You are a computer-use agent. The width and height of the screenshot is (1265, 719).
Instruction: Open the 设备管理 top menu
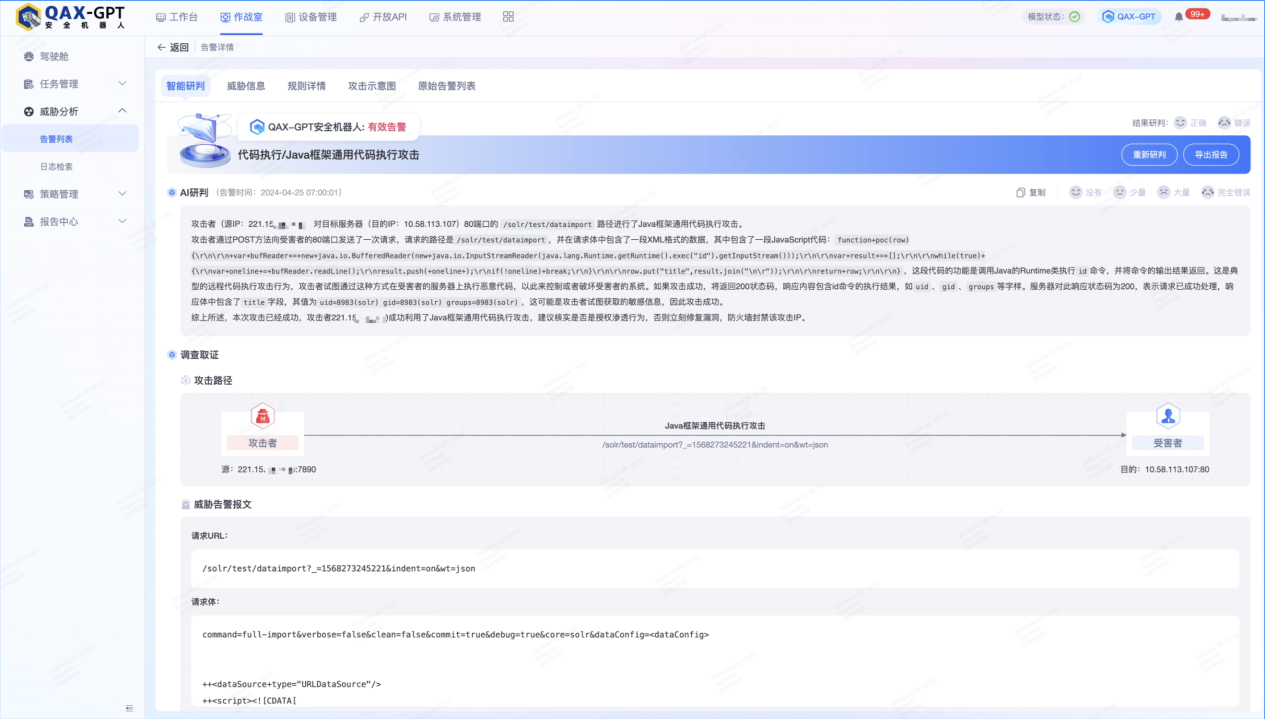[311, 17]
